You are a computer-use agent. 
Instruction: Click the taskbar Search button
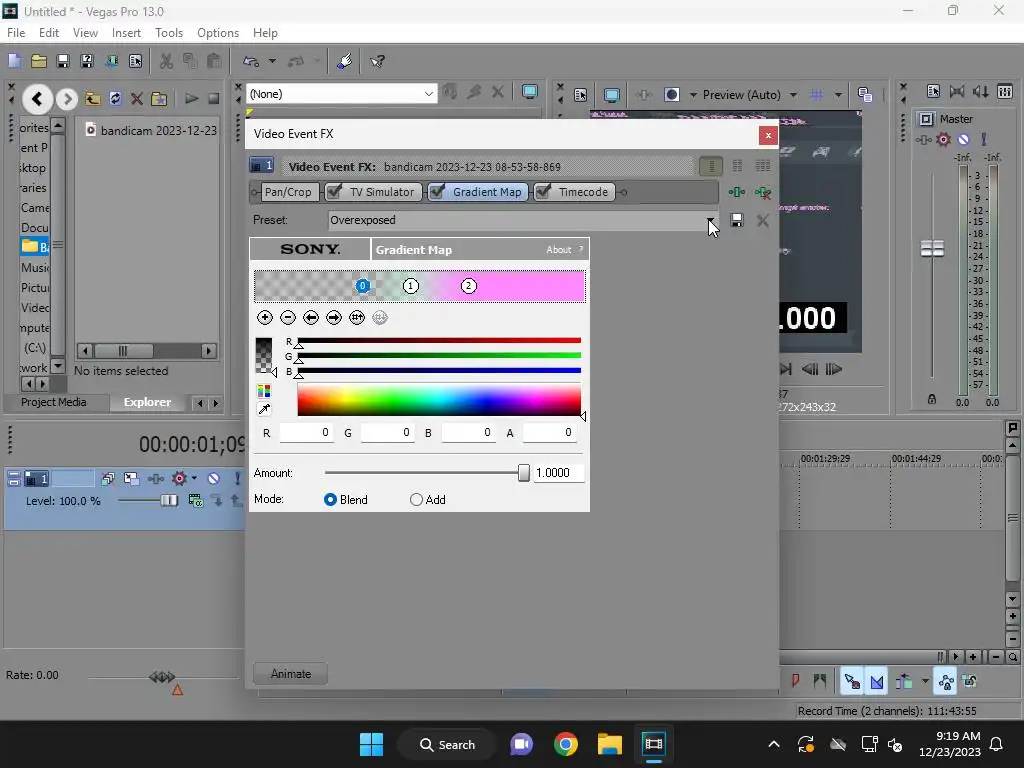(x=447, y=744)
